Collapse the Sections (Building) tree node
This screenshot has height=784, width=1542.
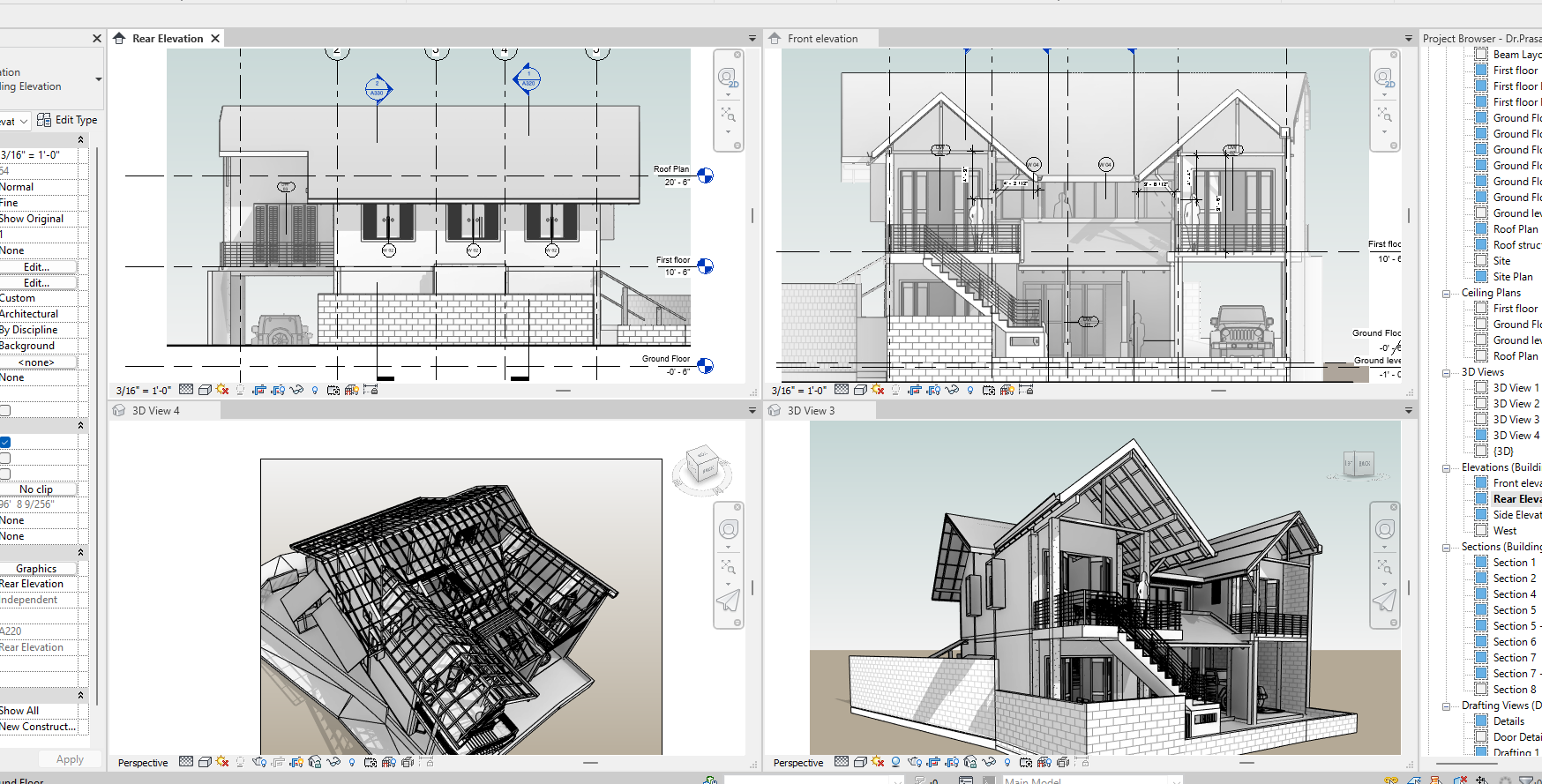(1447, 547)
